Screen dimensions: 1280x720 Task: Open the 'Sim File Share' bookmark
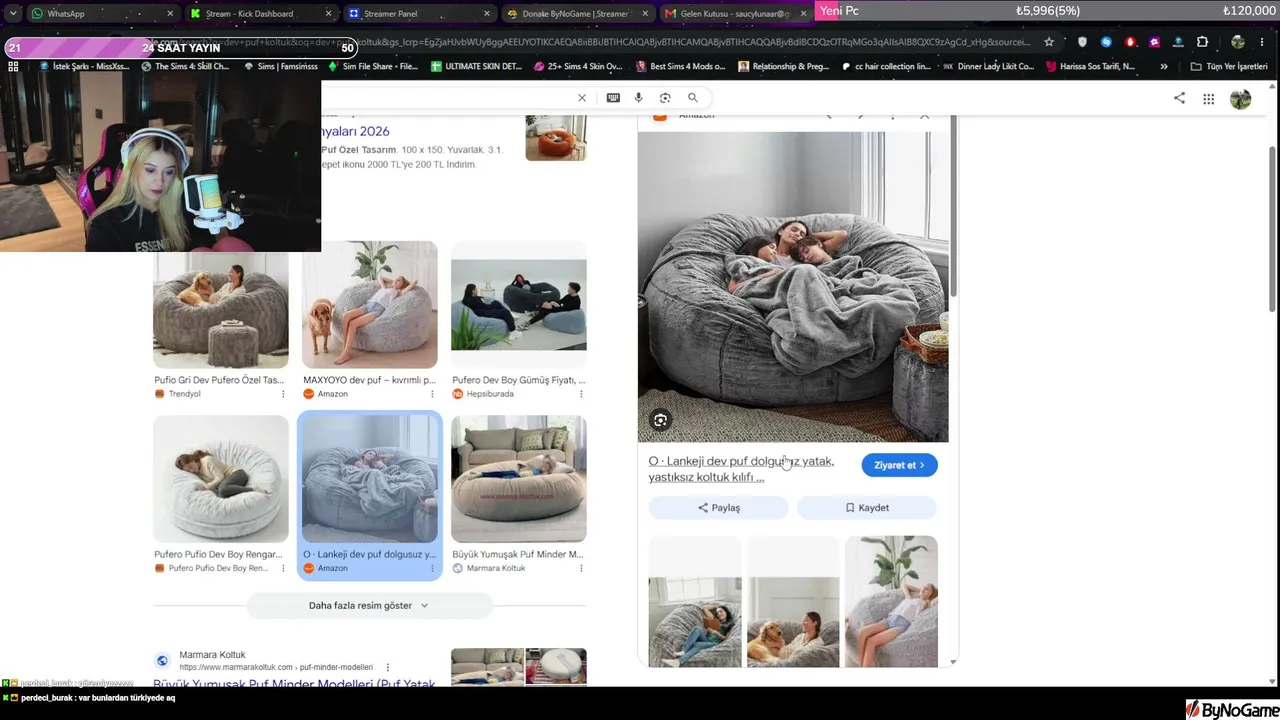pyautogui.click(x=374, y=66)
